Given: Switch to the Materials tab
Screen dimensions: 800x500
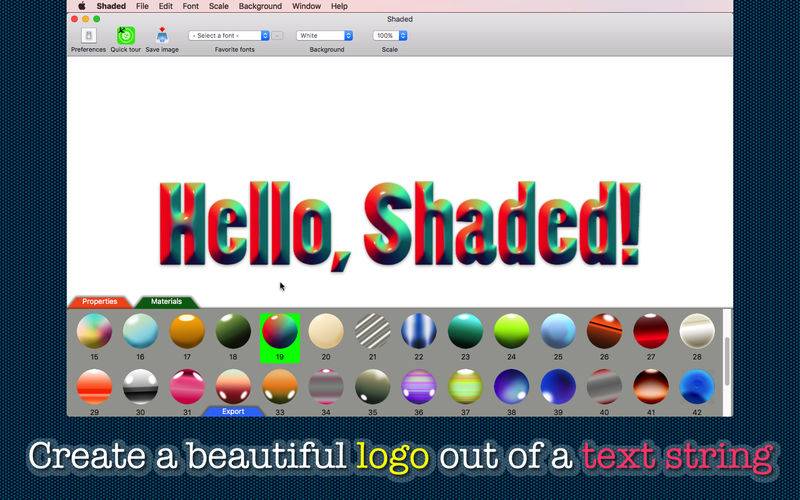Looking at the screenshot, I should [166, 302].
